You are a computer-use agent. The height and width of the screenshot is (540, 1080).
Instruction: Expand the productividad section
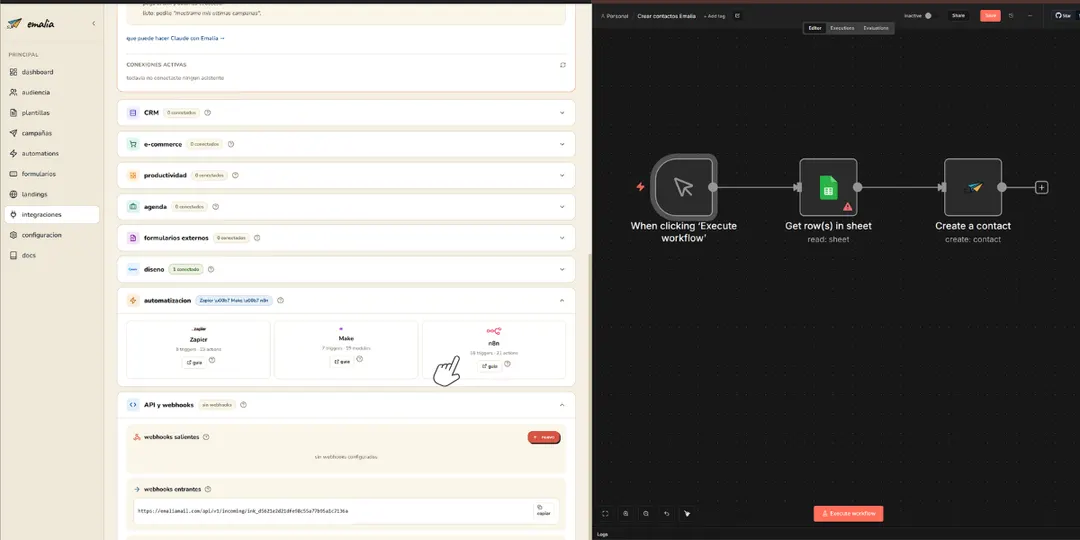pyautogui.click(x=562, y=175)
